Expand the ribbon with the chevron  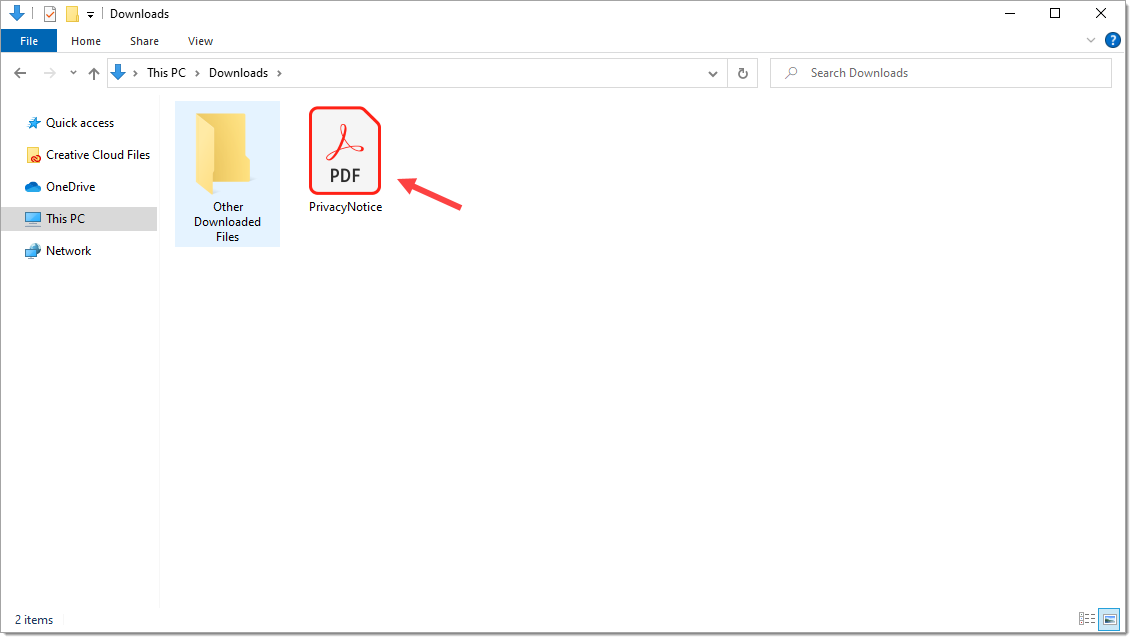1090,40
